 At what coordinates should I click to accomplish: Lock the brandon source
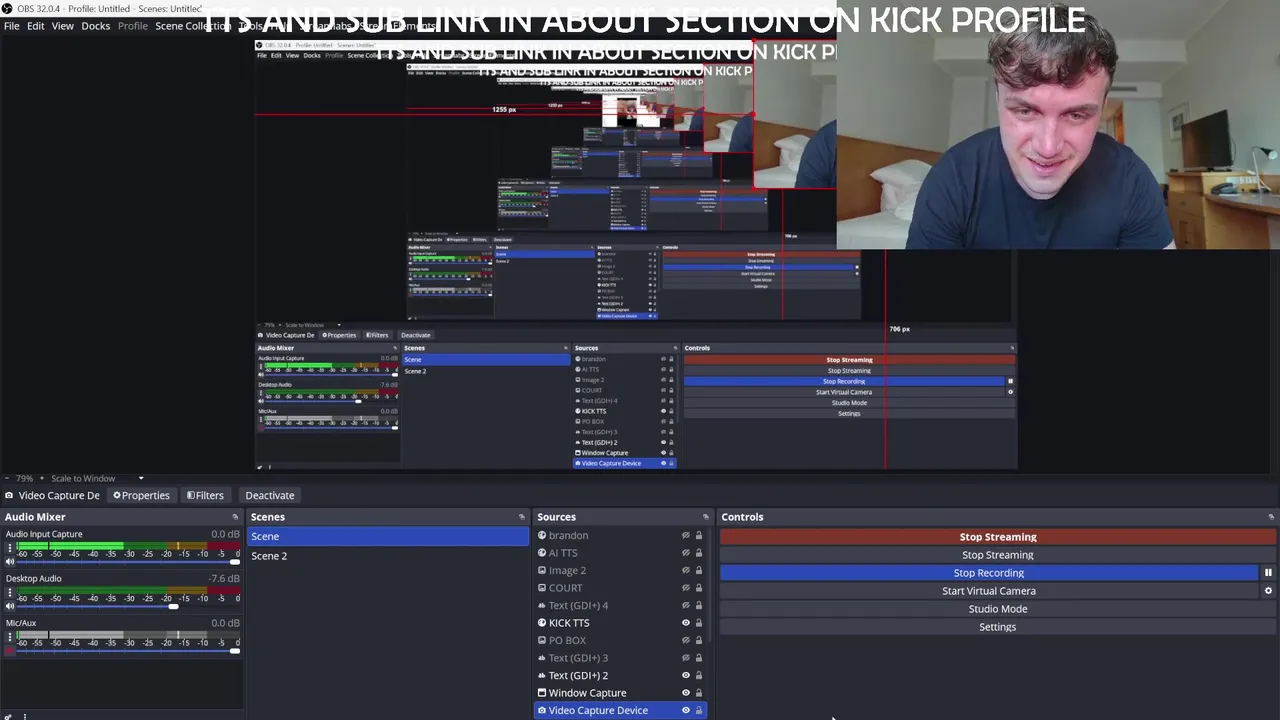point(699,536)
